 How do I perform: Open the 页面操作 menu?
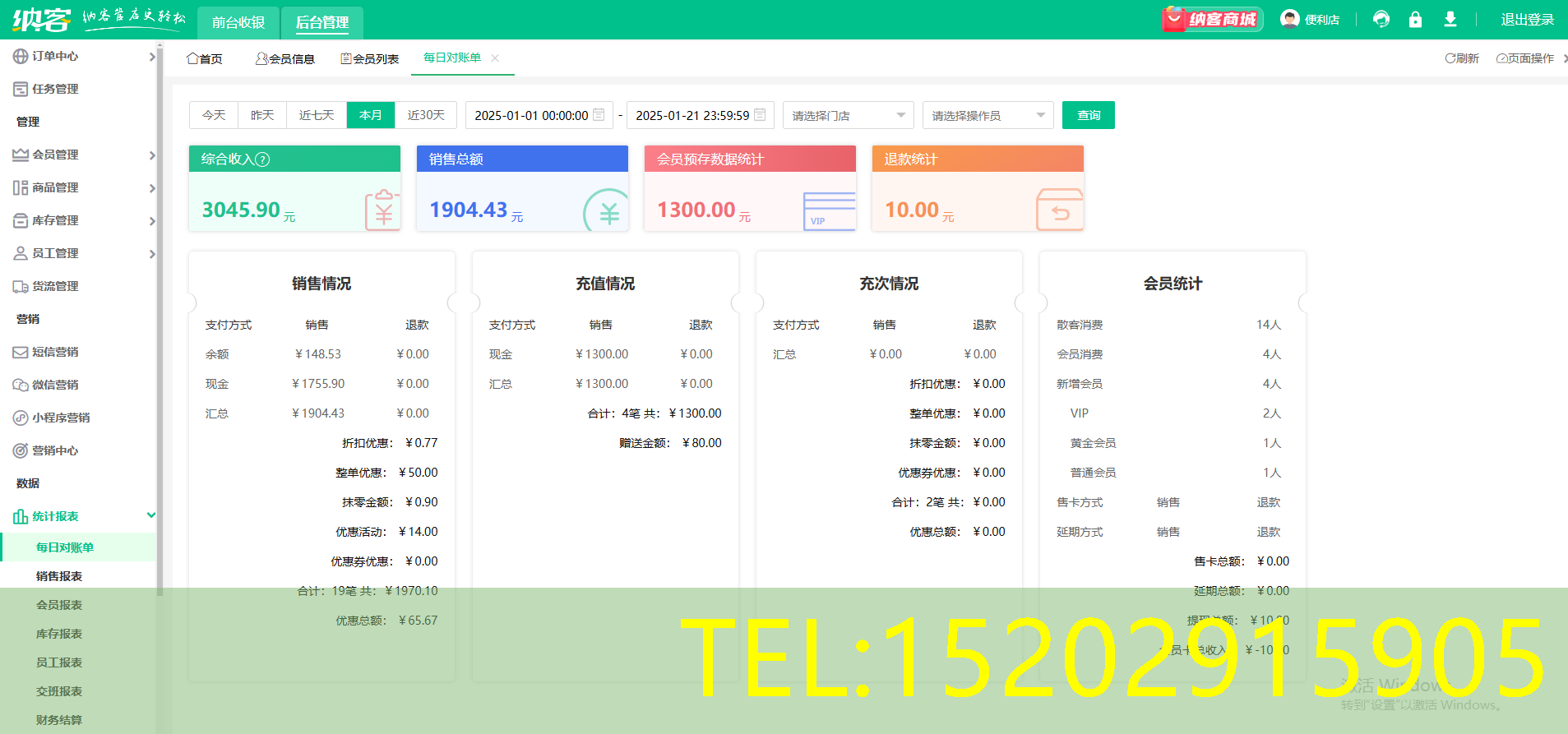coord(1525,58)
